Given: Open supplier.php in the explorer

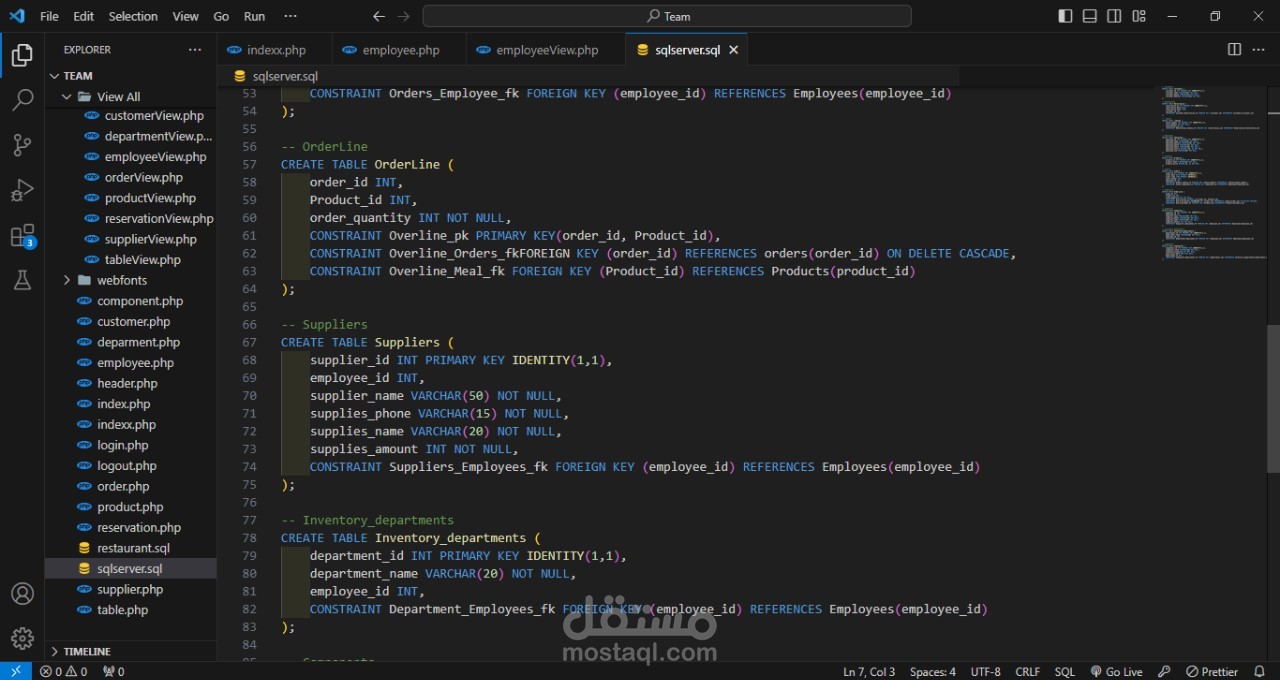Looking at the screenshot, I should pyautogui.click(x=130, y=589).
